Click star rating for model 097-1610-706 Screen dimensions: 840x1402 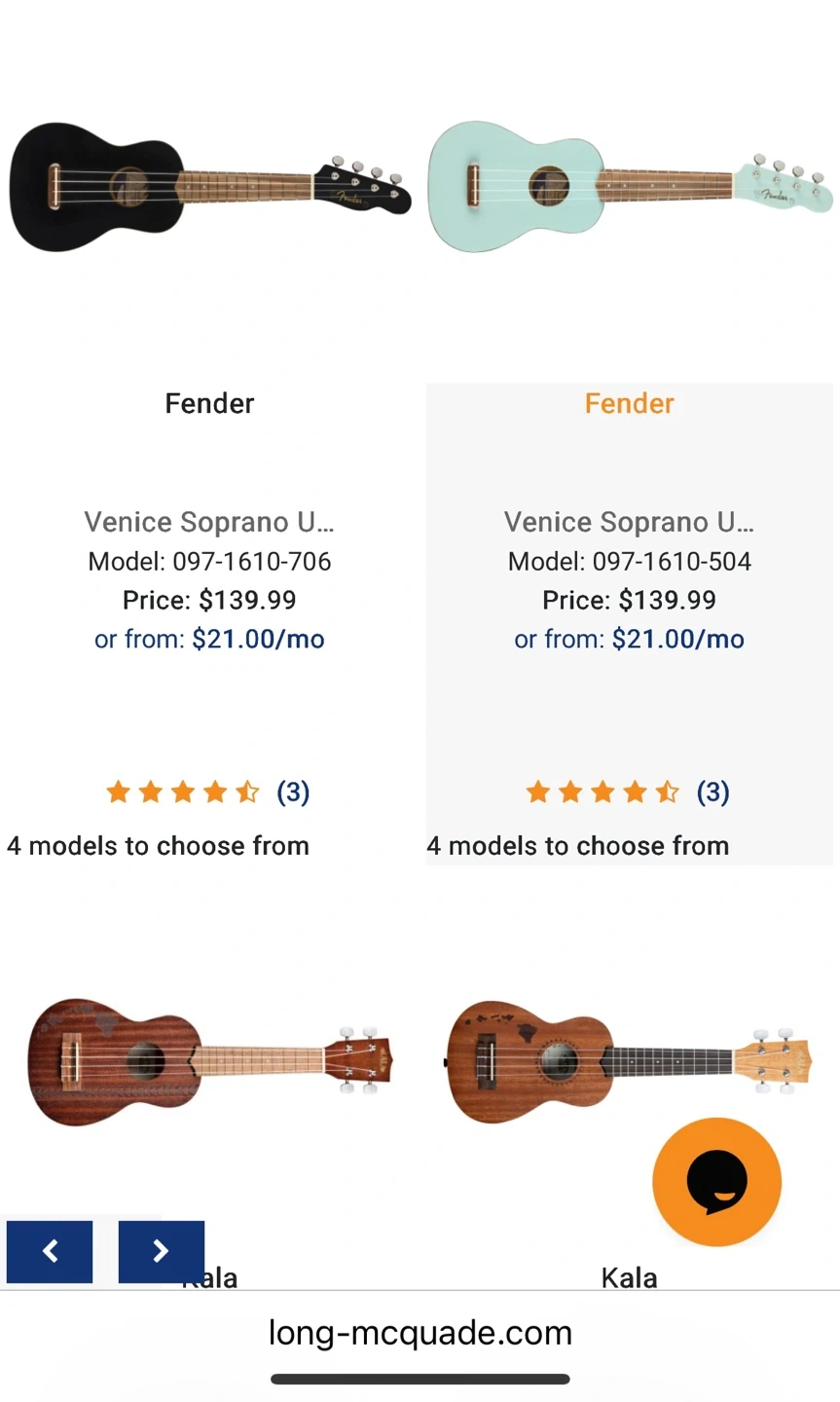(x=182, y=792)
